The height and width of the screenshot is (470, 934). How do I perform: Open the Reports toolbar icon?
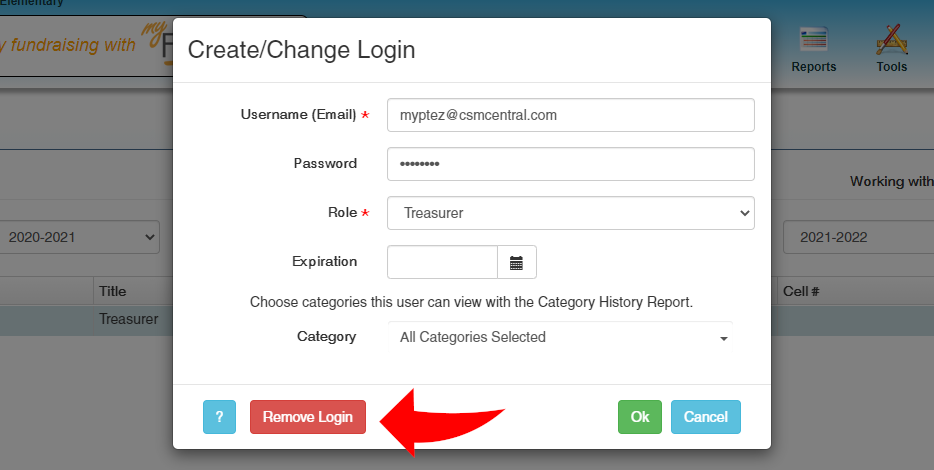[813, 50]
